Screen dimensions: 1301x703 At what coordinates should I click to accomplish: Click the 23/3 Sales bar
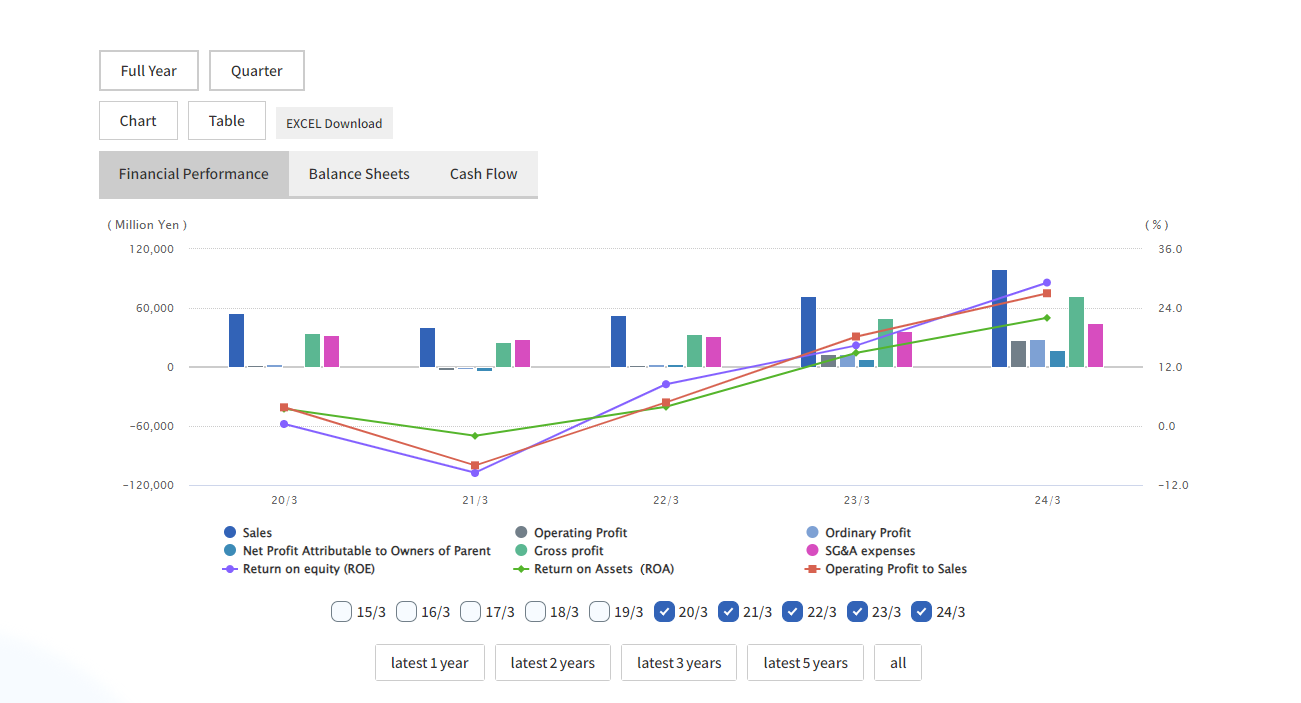[x=808, y=332]
